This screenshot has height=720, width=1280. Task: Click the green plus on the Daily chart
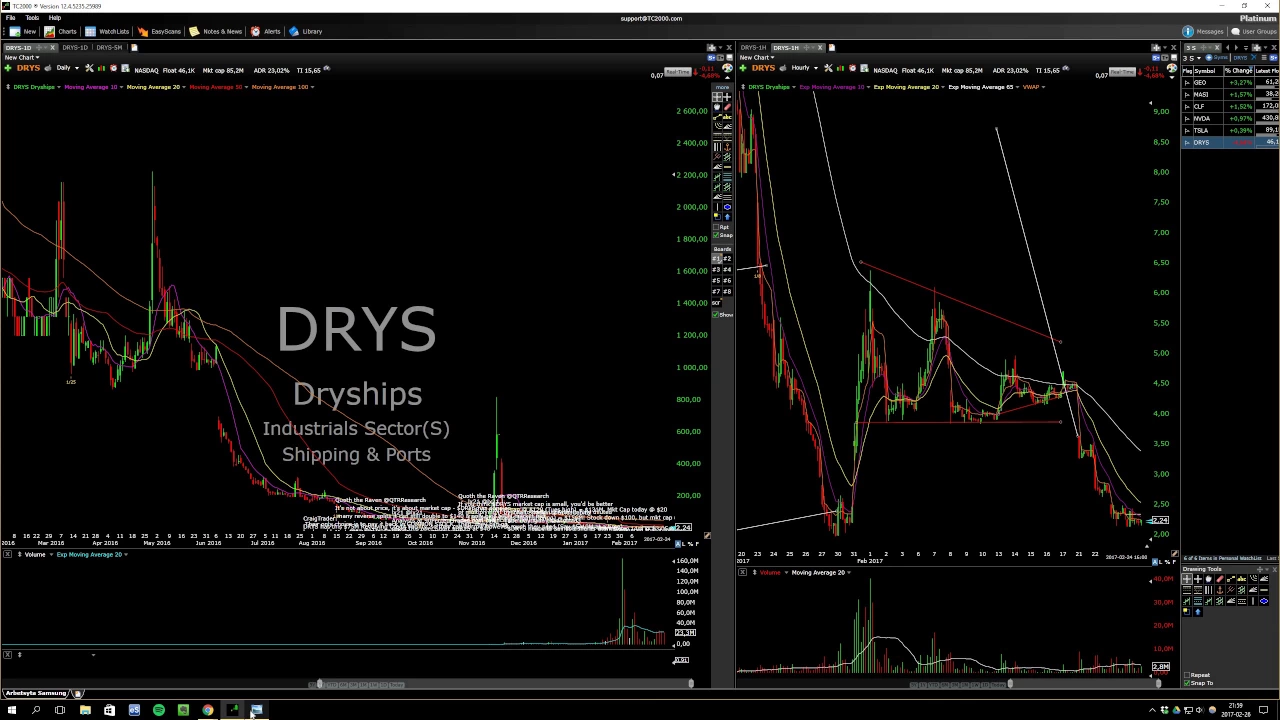[8, 68]
